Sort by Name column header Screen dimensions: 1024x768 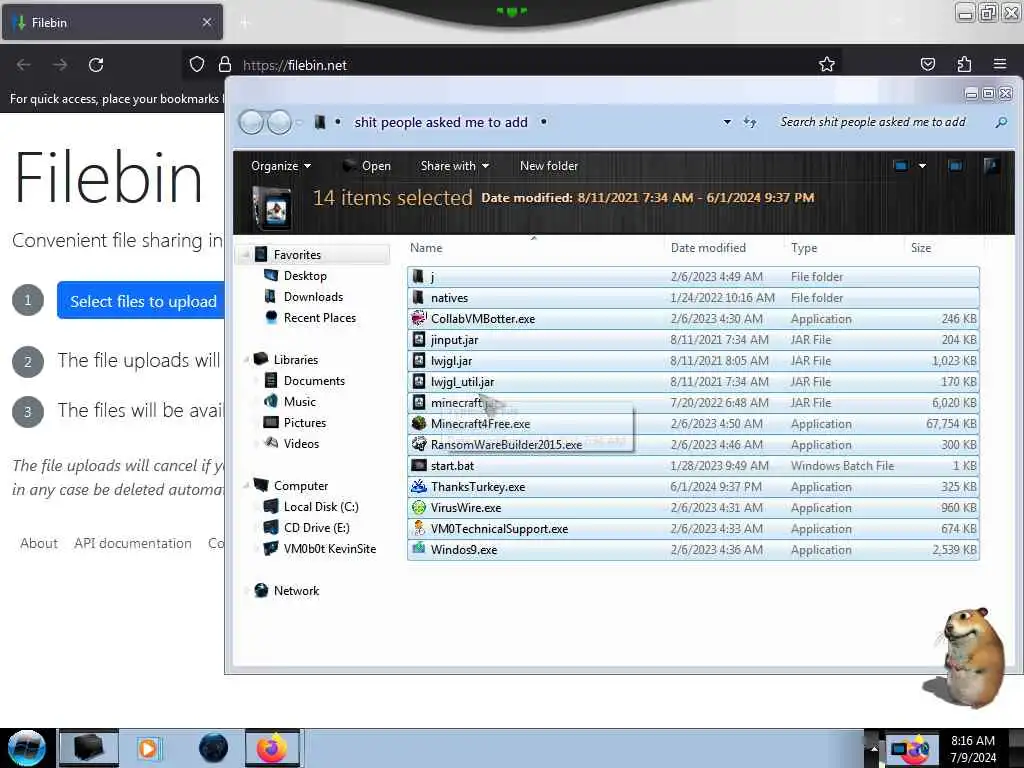426,248
